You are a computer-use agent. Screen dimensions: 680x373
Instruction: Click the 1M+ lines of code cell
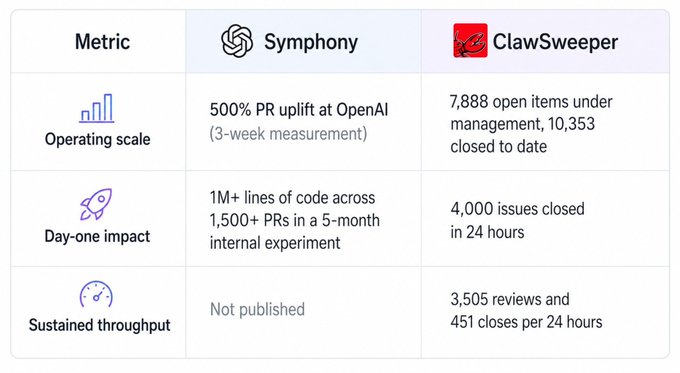(x=294, y=220)
